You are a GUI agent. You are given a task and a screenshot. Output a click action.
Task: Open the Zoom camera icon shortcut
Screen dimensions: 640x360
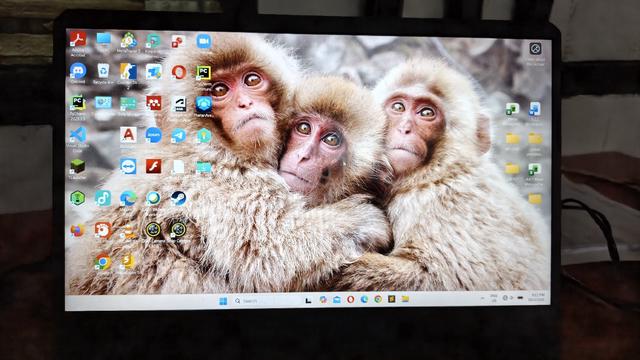tap(203, 41)
